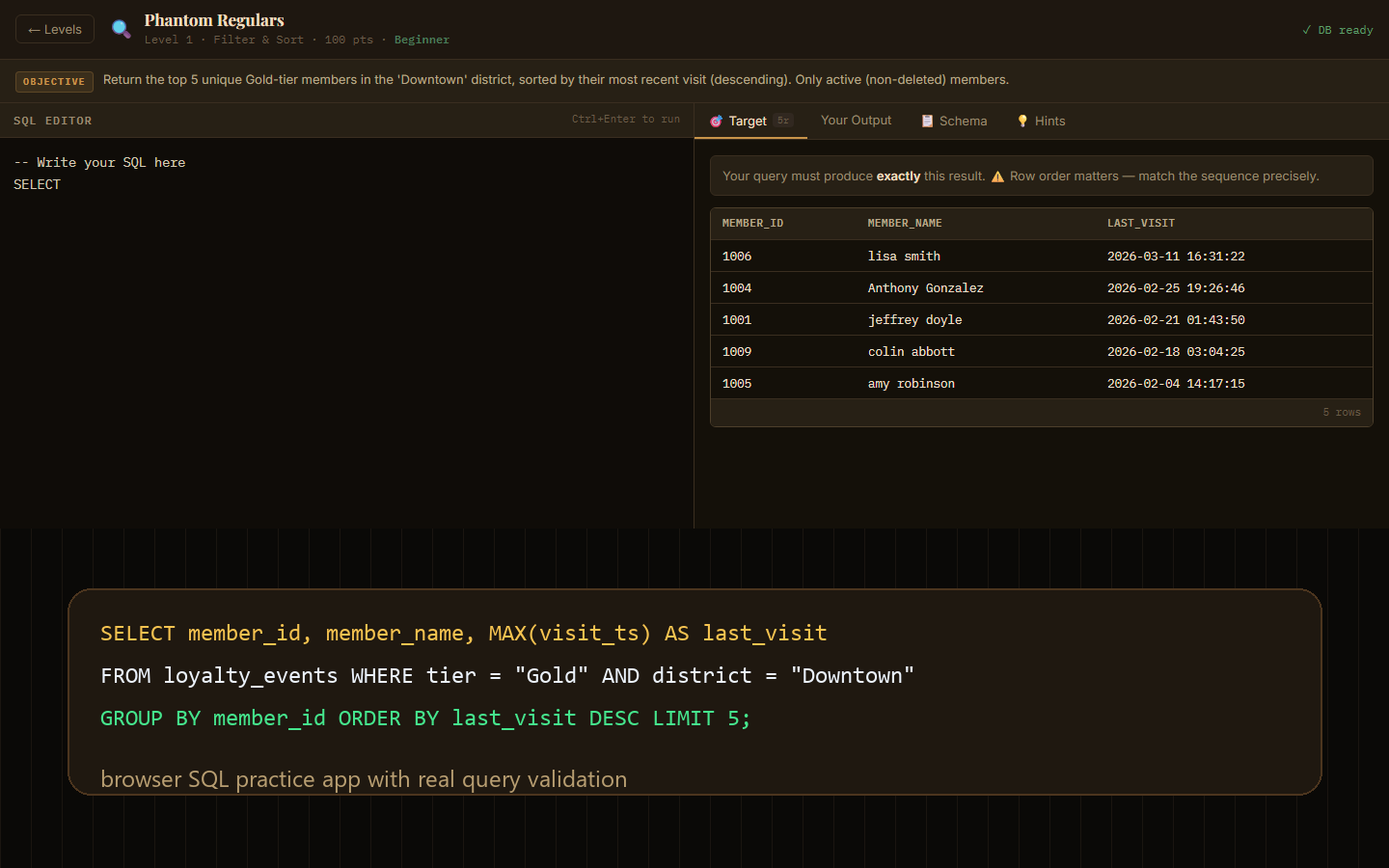Viewport: 1389px width, 868px height.
Task: Click the 'Phantom Regulars' title
Action: point(214,20)
